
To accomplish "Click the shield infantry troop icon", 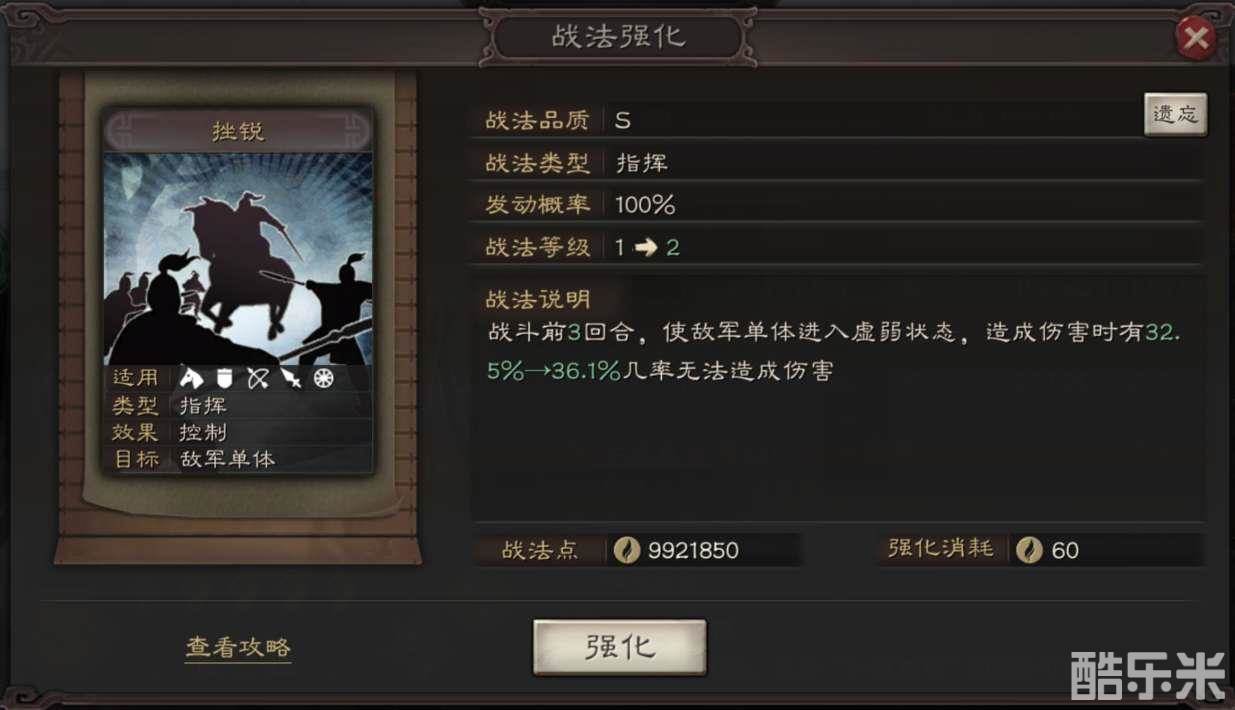I will coord(225,378).
